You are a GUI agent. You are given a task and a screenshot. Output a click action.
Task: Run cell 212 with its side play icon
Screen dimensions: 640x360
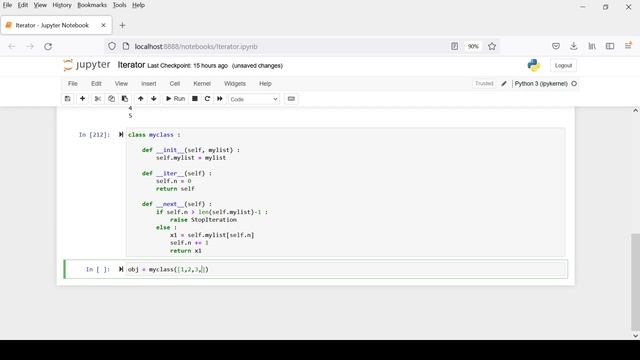click(x=121, y=135)
